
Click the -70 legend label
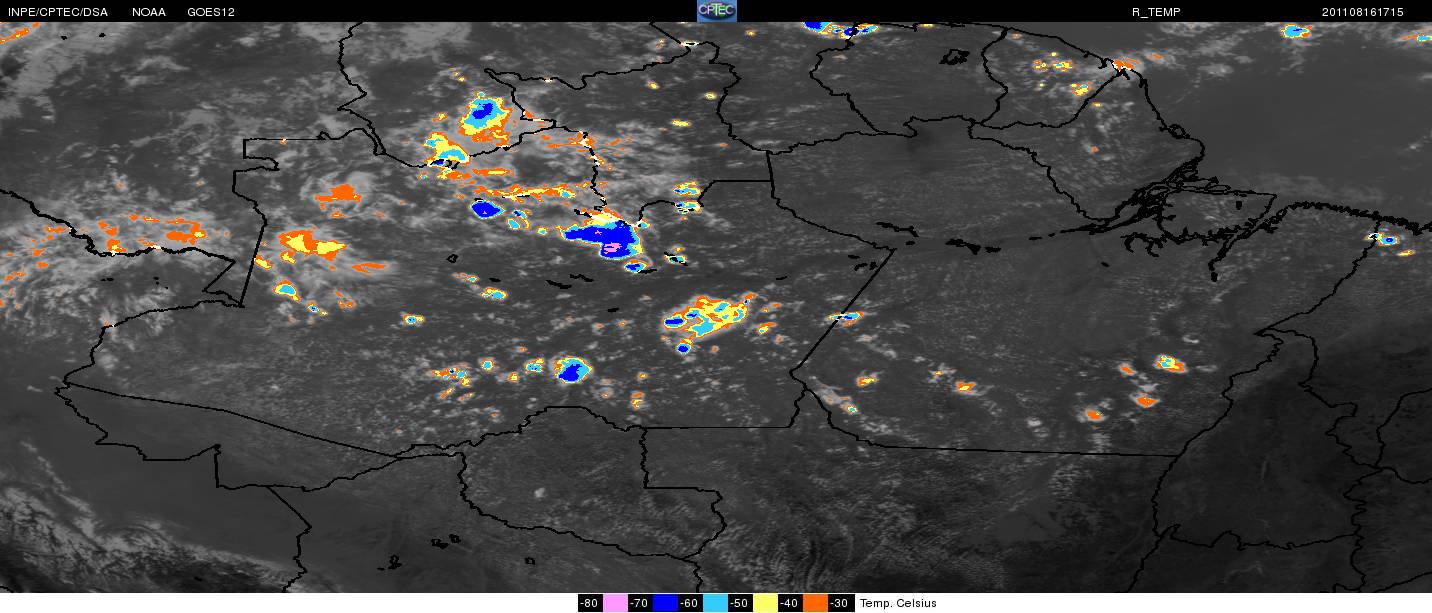click(x=639, y=603)
